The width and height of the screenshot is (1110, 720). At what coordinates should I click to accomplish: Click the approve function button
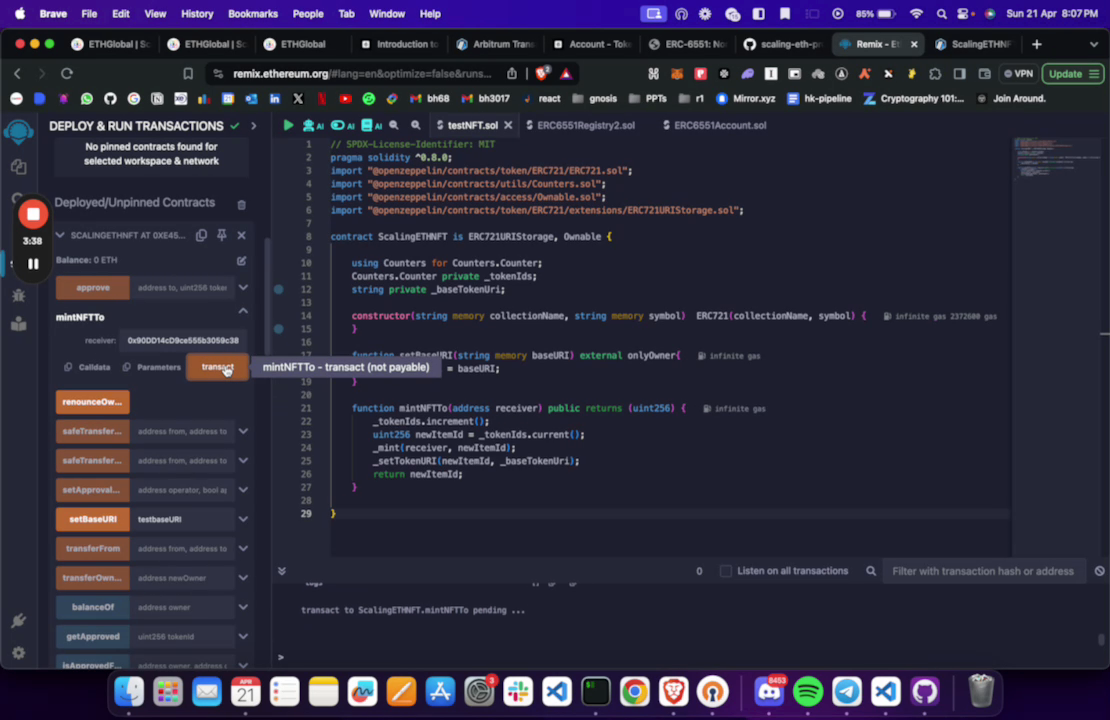(x=93, y=288)
